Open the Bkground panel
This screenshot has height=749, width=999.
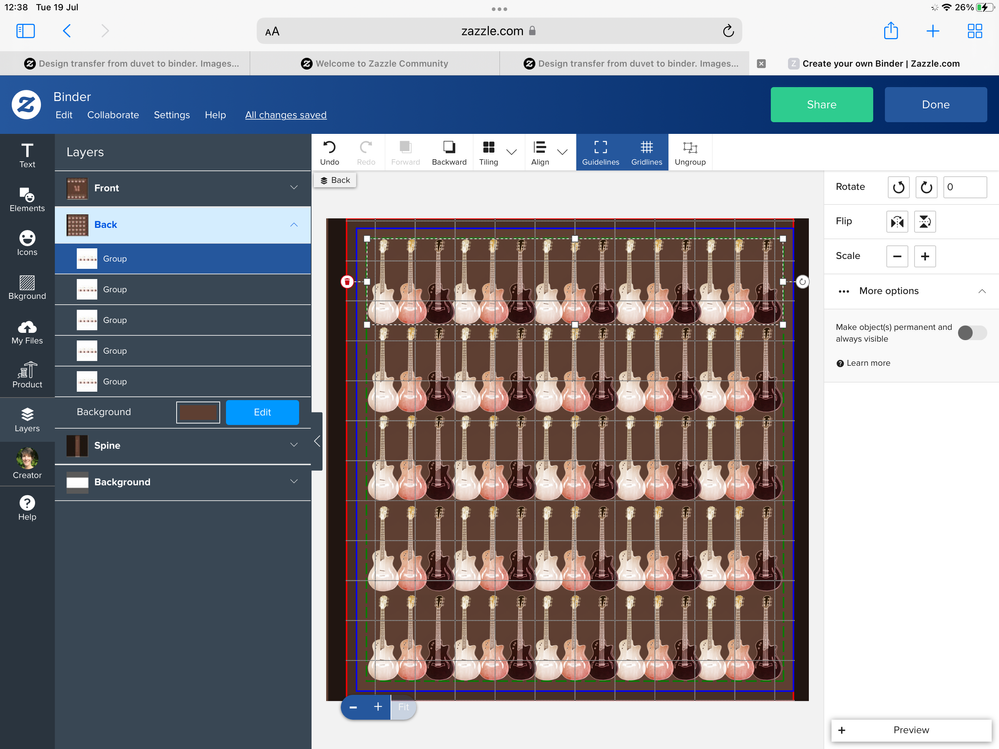27,287
